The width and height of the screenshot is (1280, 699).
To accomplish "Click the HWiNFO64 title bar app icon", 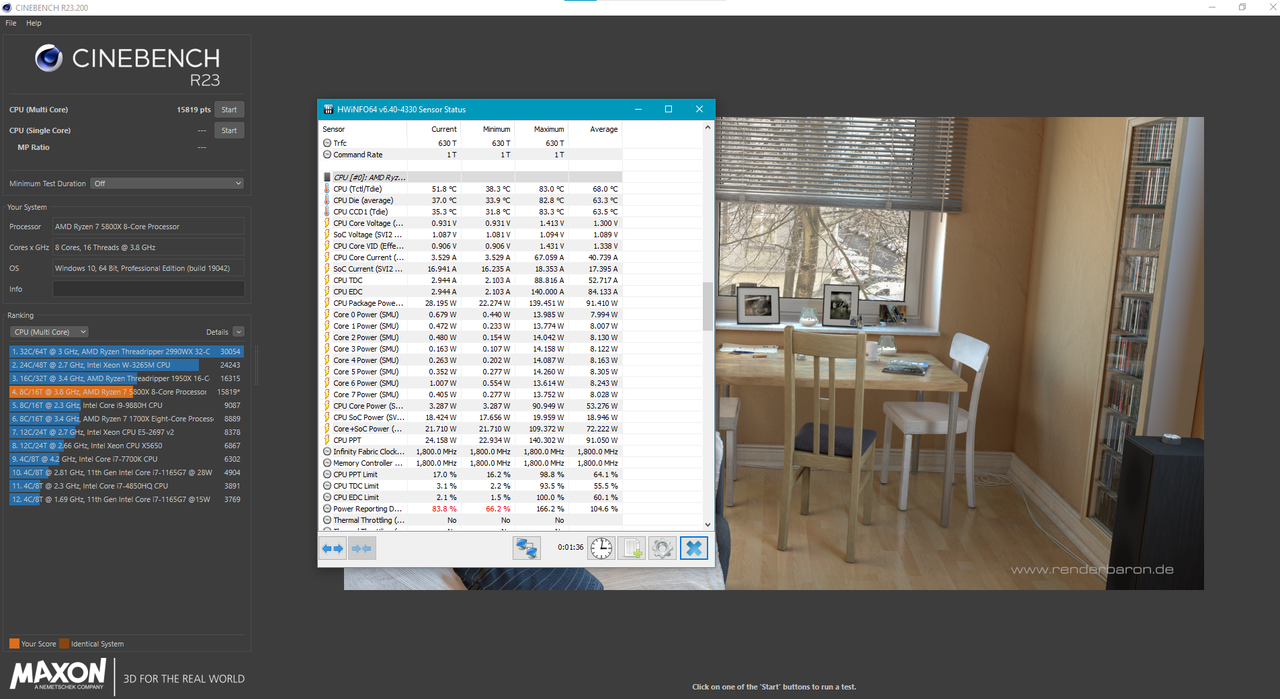I will pyautogui.click(x=329, y=109).
